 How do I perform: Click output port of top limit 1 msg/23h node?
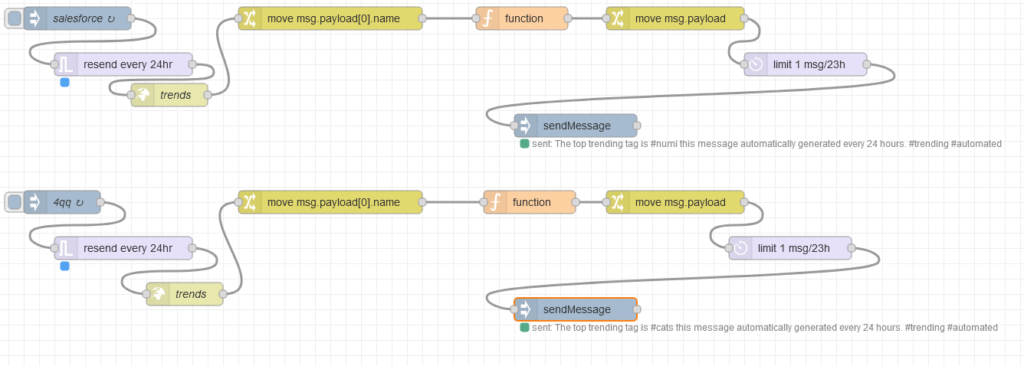867,65
